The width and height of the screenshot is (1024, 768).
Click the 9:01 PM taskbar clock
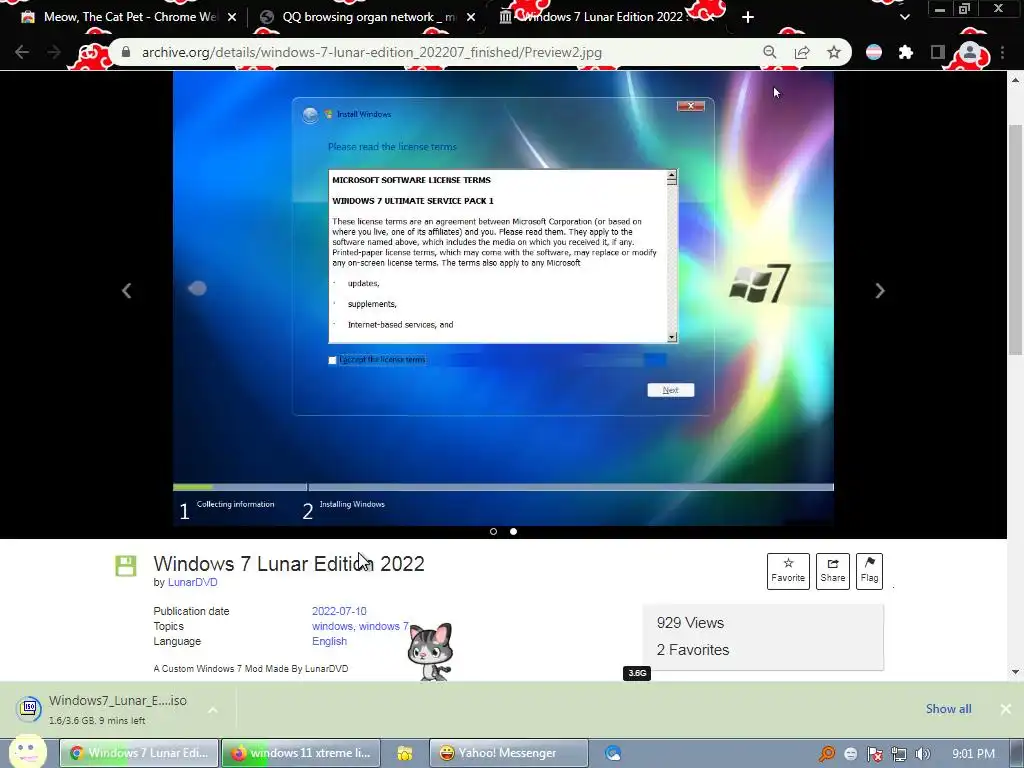coord(973,754)
